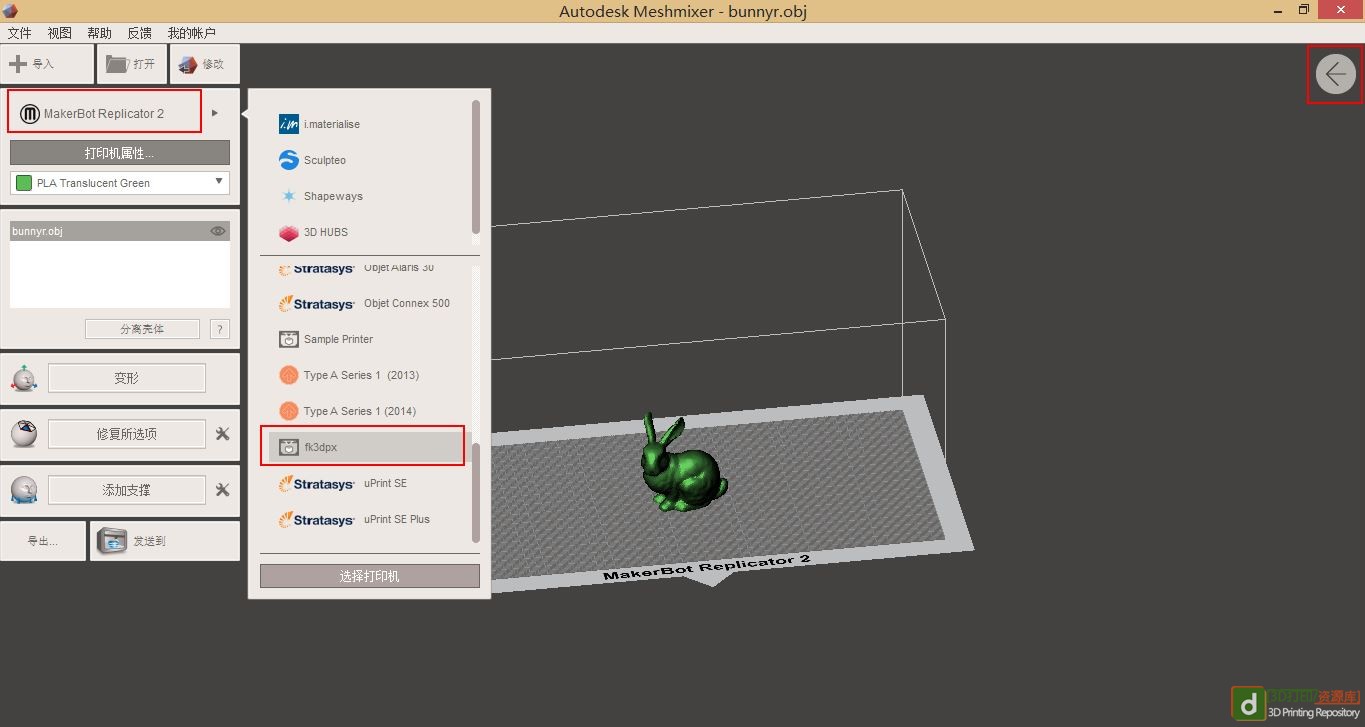Click the Type A Series 1 (2013) icon
Viewport: 1365px width, 727px height.
pos(289,375)
